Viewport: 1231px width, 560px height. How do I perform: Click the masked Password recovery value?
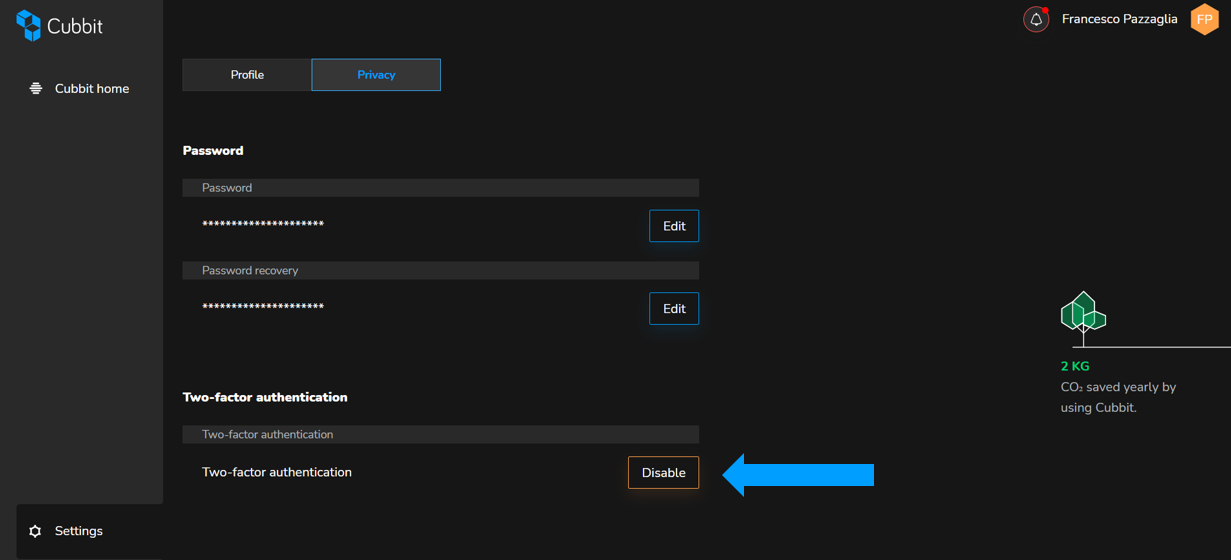pyautogui.click(x=263, y=308)
